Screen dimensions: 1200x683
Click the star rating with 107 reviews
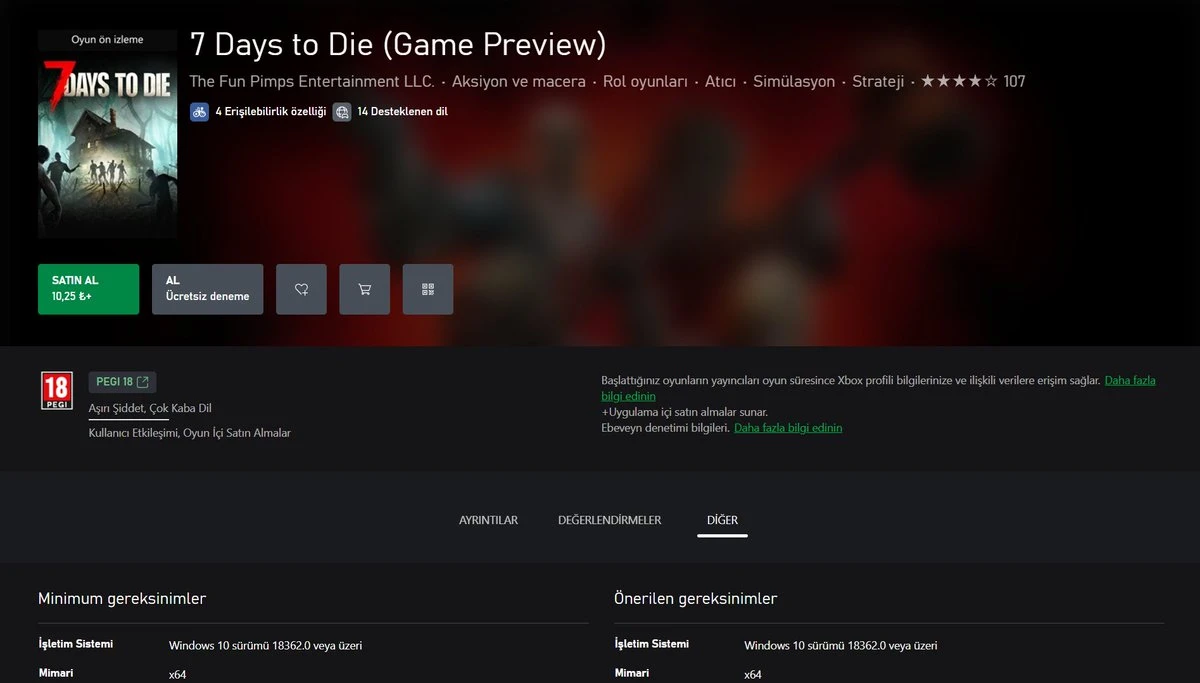click(973, 81)
